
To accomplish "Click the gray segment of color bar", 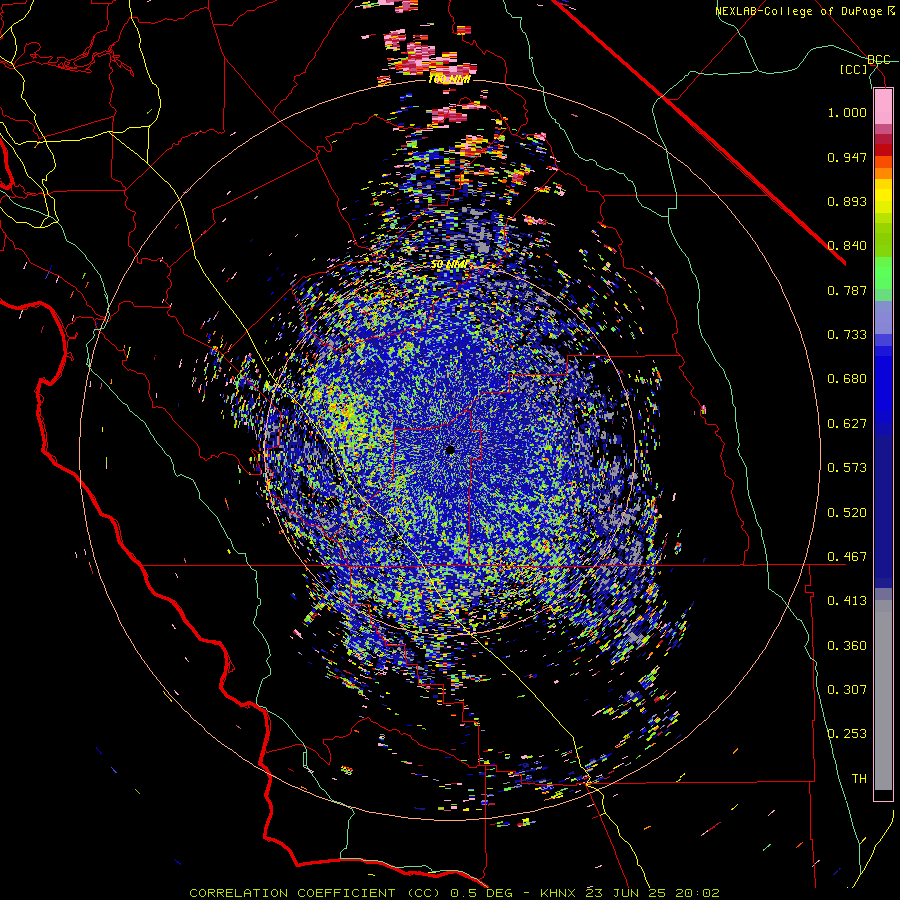I will pyautogui.click(x=883, y=695).
